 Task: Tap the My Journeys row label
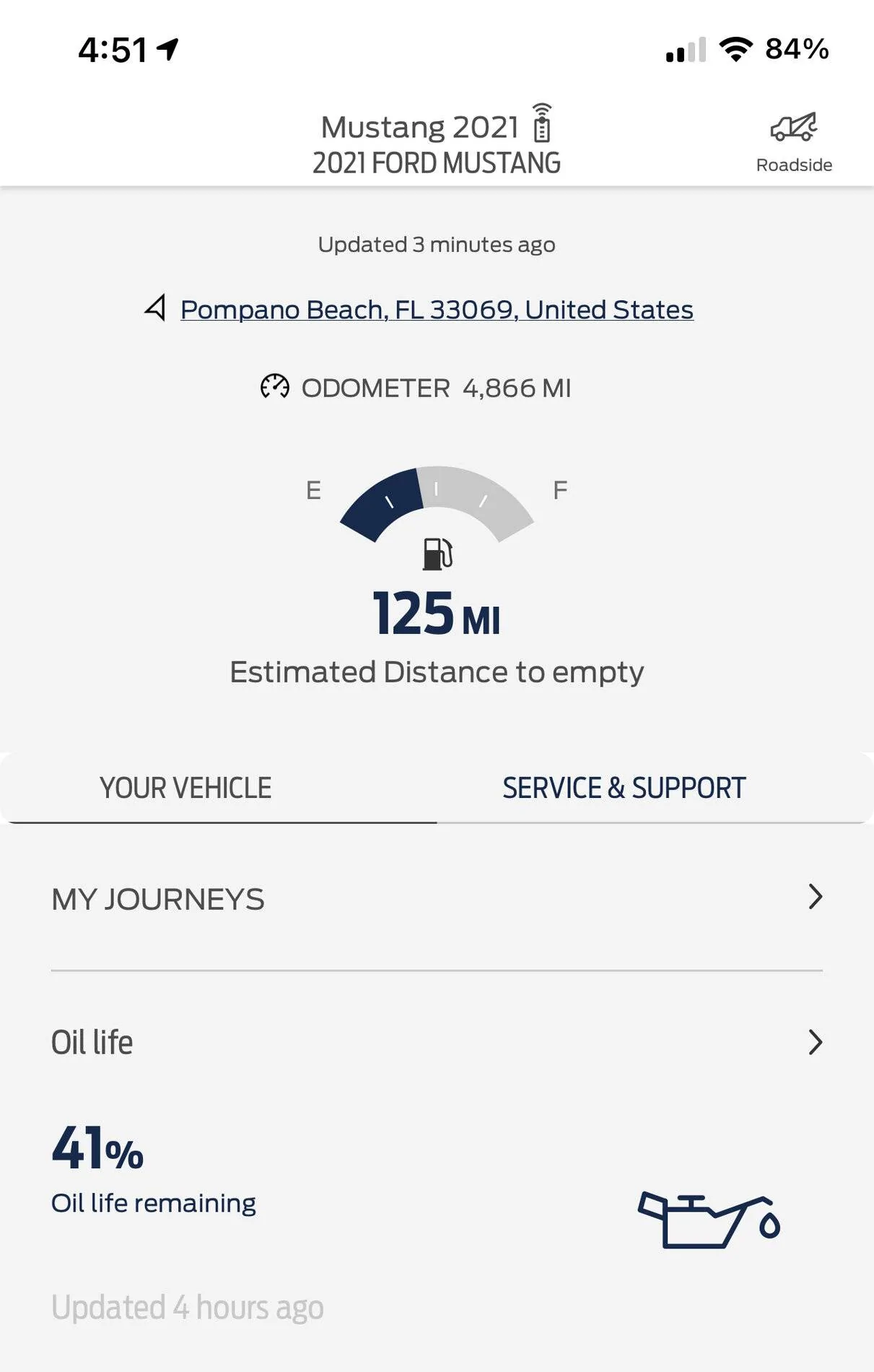point(158,900)
